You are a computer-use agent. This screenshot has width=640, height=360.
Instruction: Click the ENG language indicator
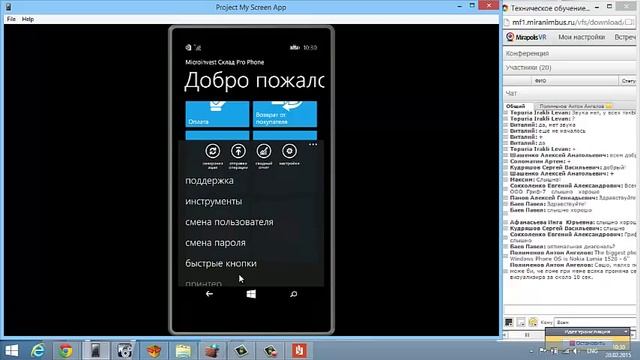592,351
